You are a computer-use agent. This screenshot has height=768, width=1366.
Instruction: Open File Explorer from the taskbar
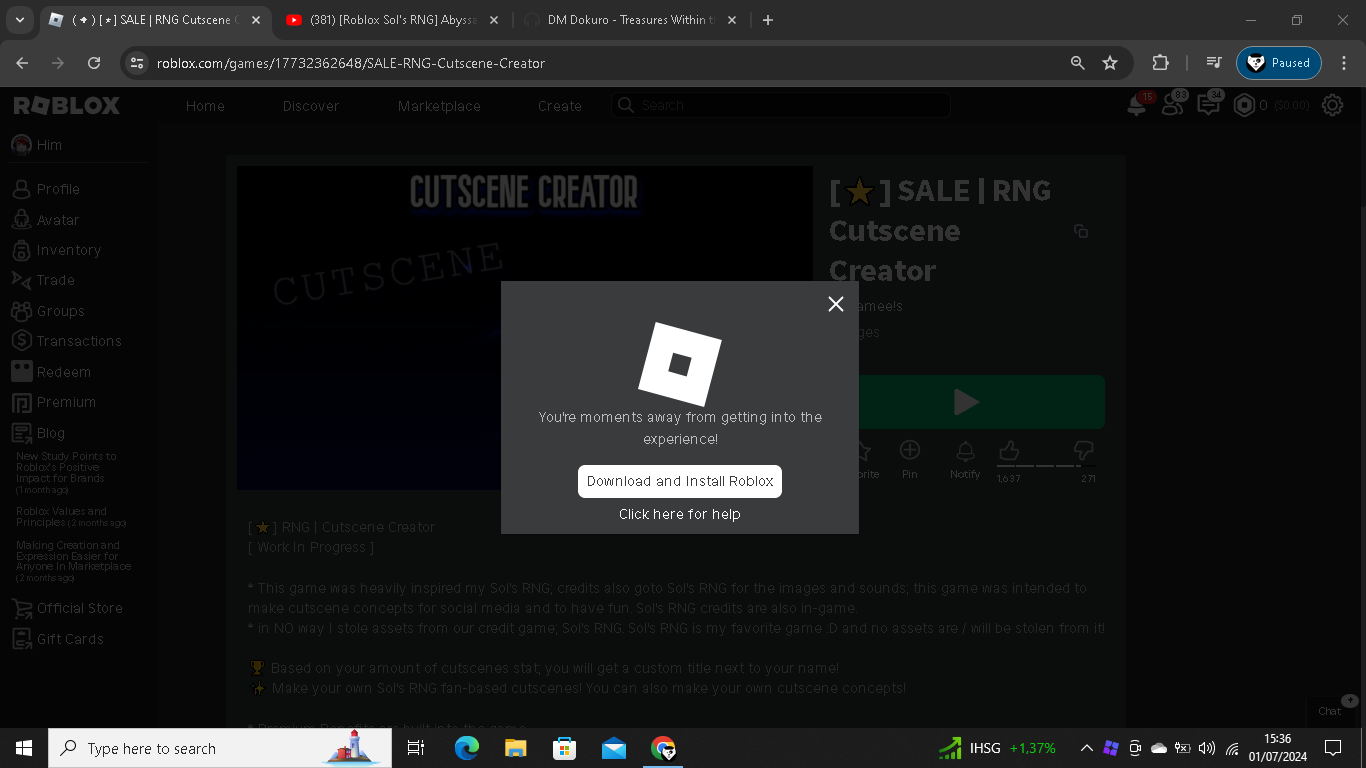[515, 748]
